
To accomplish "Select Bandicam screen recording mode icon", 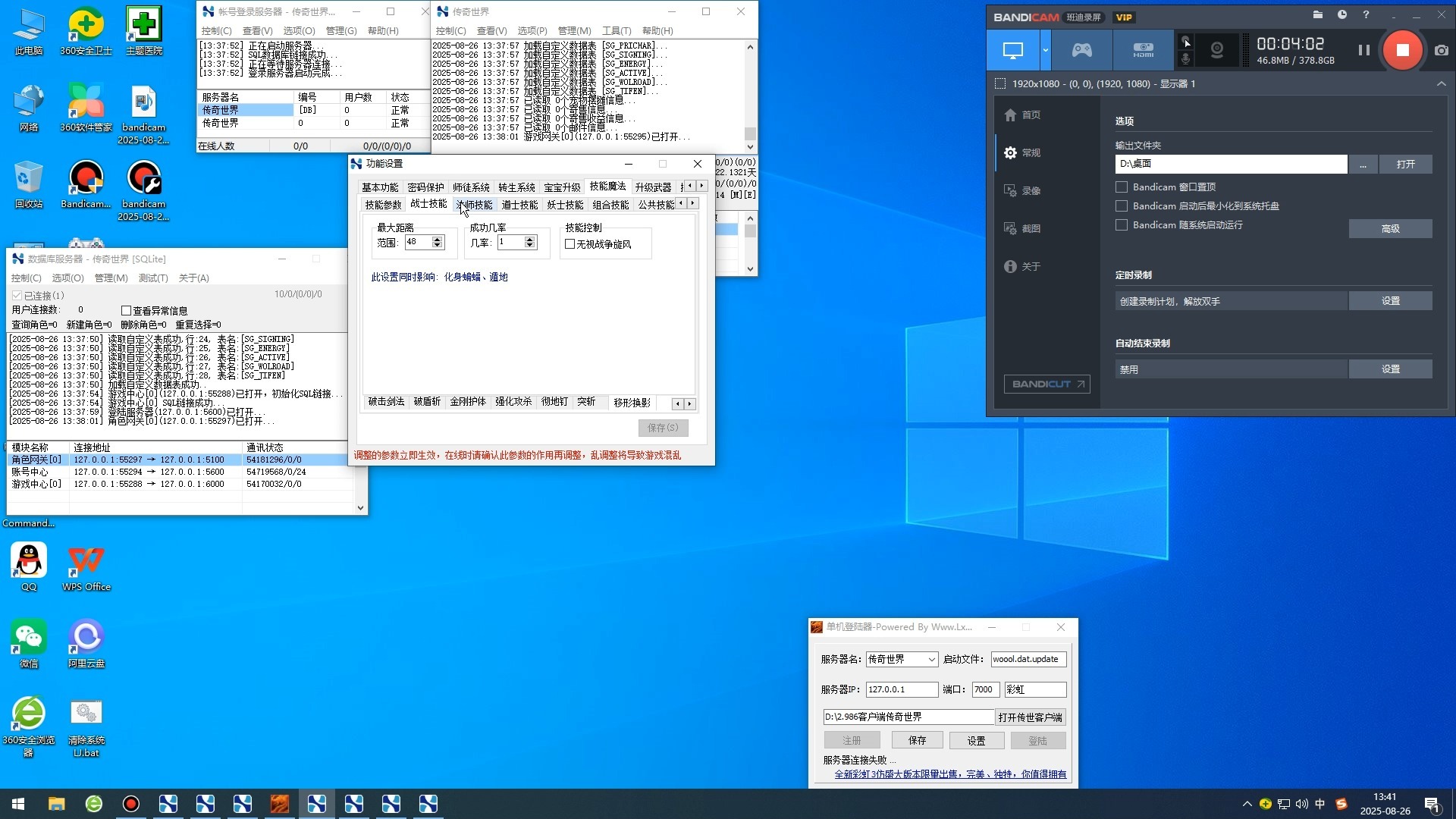I will coord(1013,50).
